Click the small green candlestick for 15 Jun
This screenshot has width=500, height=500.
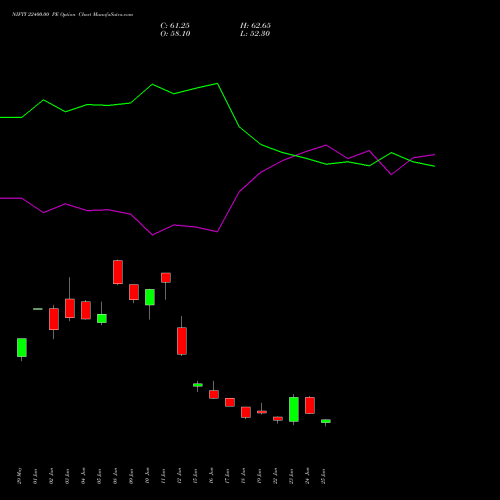(198, 385)
